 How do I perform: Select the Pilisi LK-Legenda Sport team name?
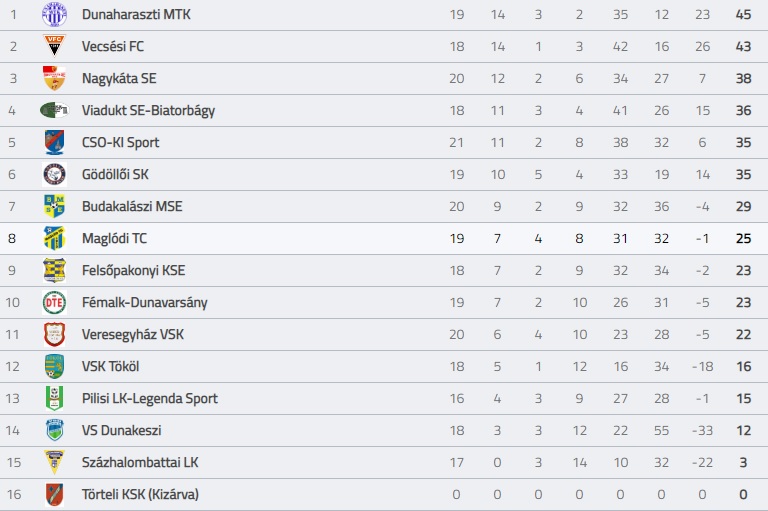pos(149,398)
